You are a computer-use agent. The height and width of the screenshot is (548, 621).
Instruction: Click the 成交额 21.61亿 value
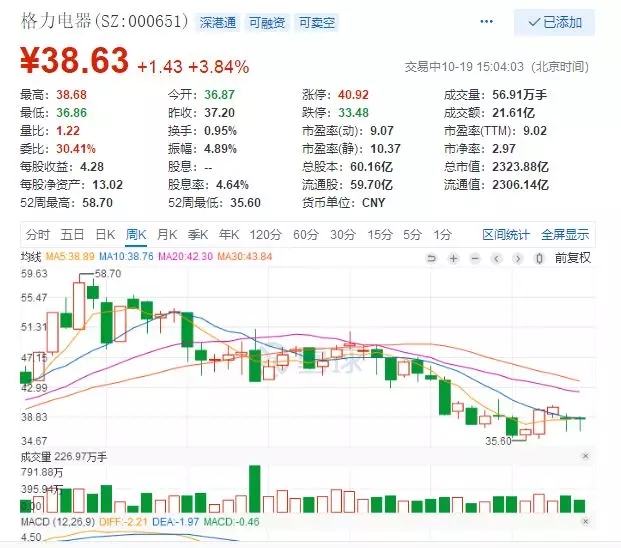pos(513,113)
